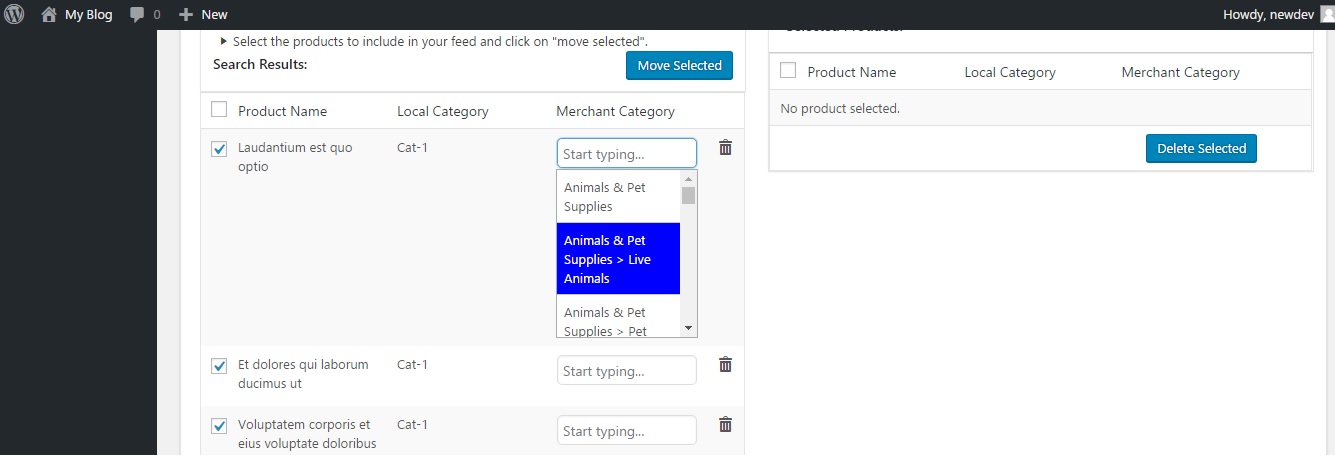1335x459 pixels.
Task: Focus merchant category field for Voluptatem row
Action: pos(627,431)
